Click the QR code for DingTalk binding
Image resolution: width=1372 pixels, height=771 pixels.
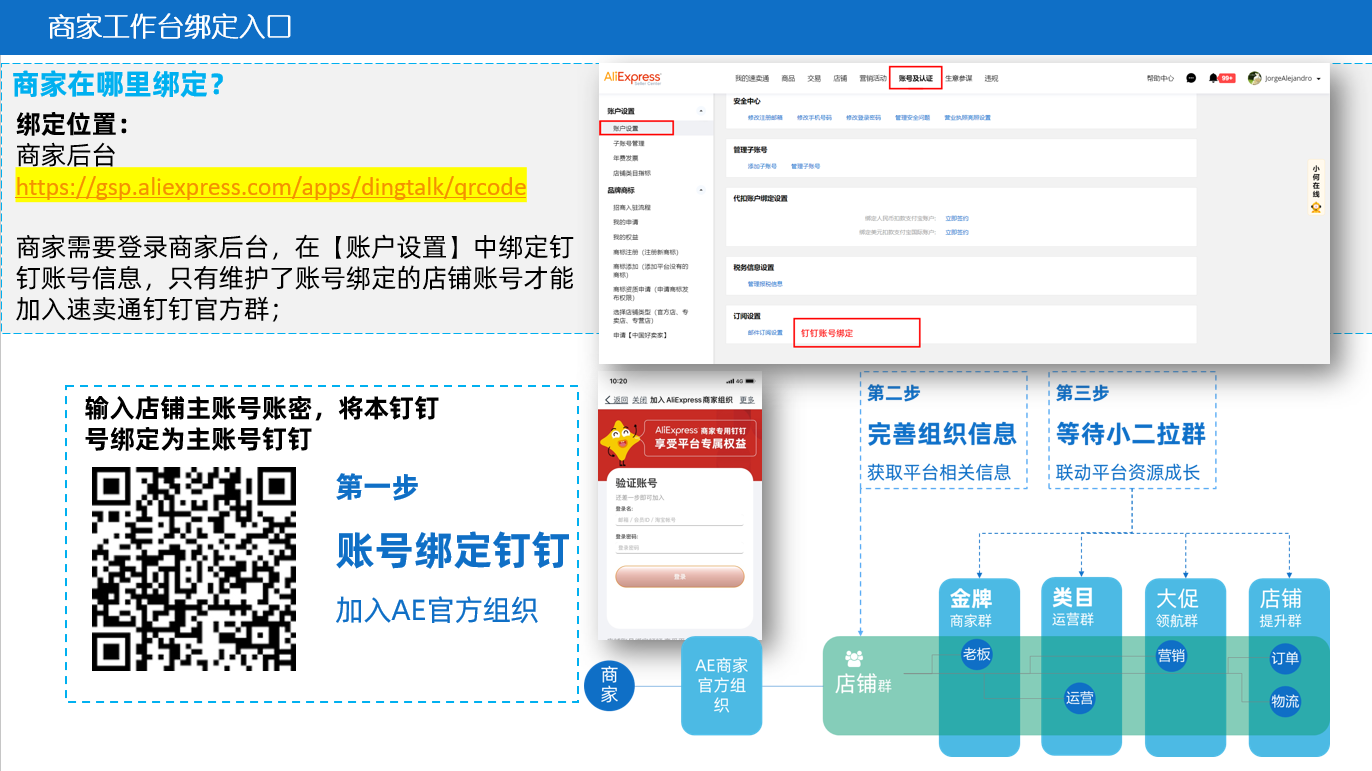(194, 569)
